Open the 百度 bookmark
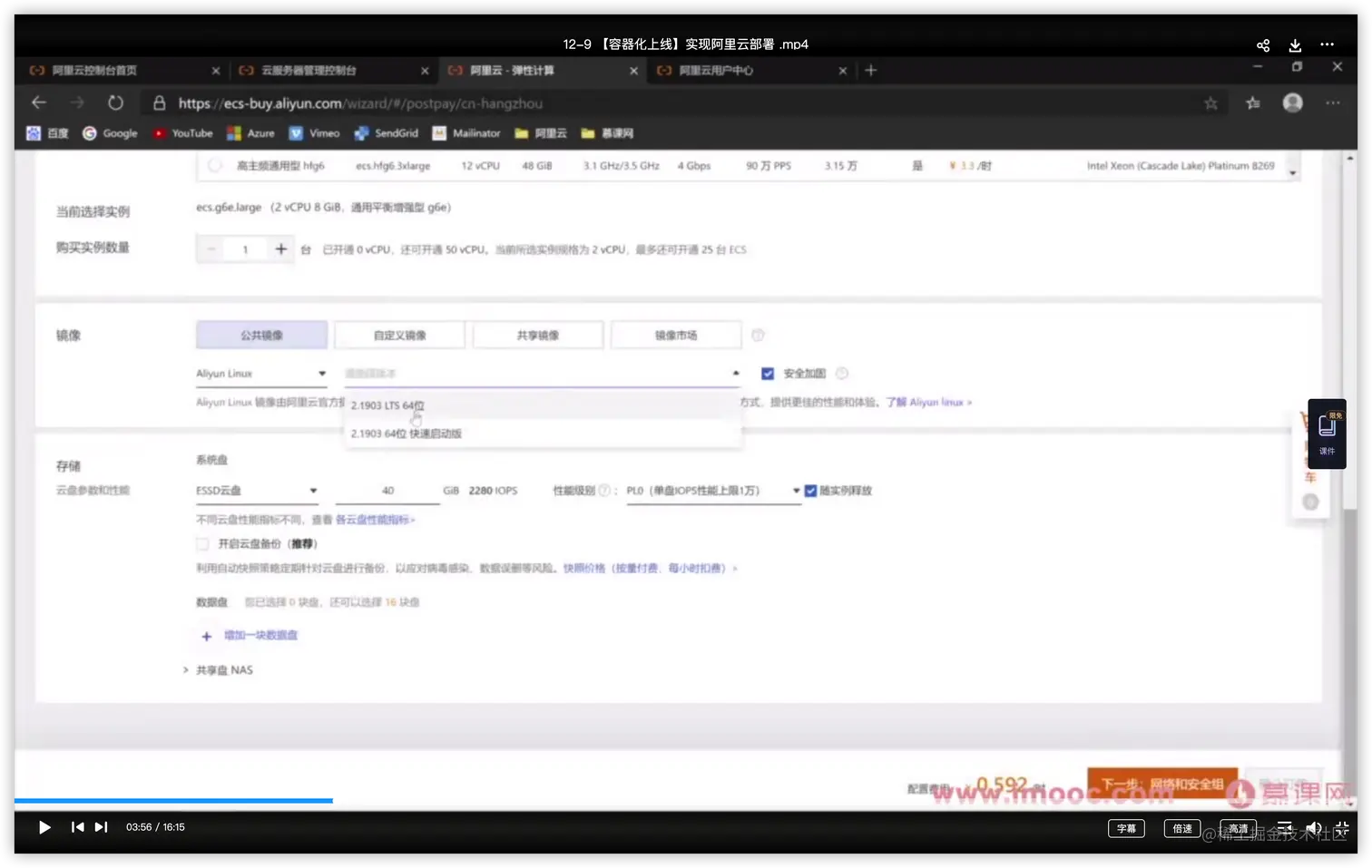 [x=47, y=133]
